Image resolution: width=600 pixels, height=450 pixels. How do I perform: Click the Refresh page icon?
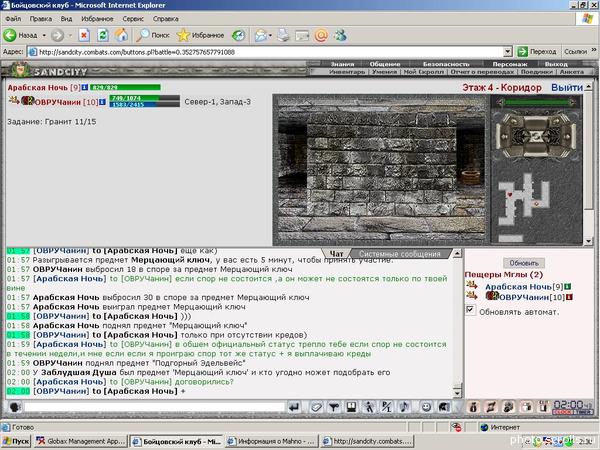103,35
